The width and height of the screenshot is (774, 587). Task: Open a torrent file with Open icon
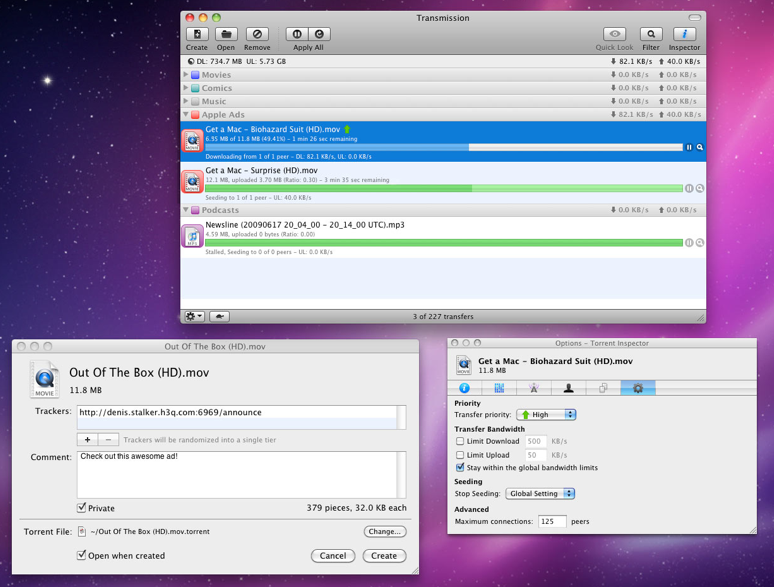(226, 34)
